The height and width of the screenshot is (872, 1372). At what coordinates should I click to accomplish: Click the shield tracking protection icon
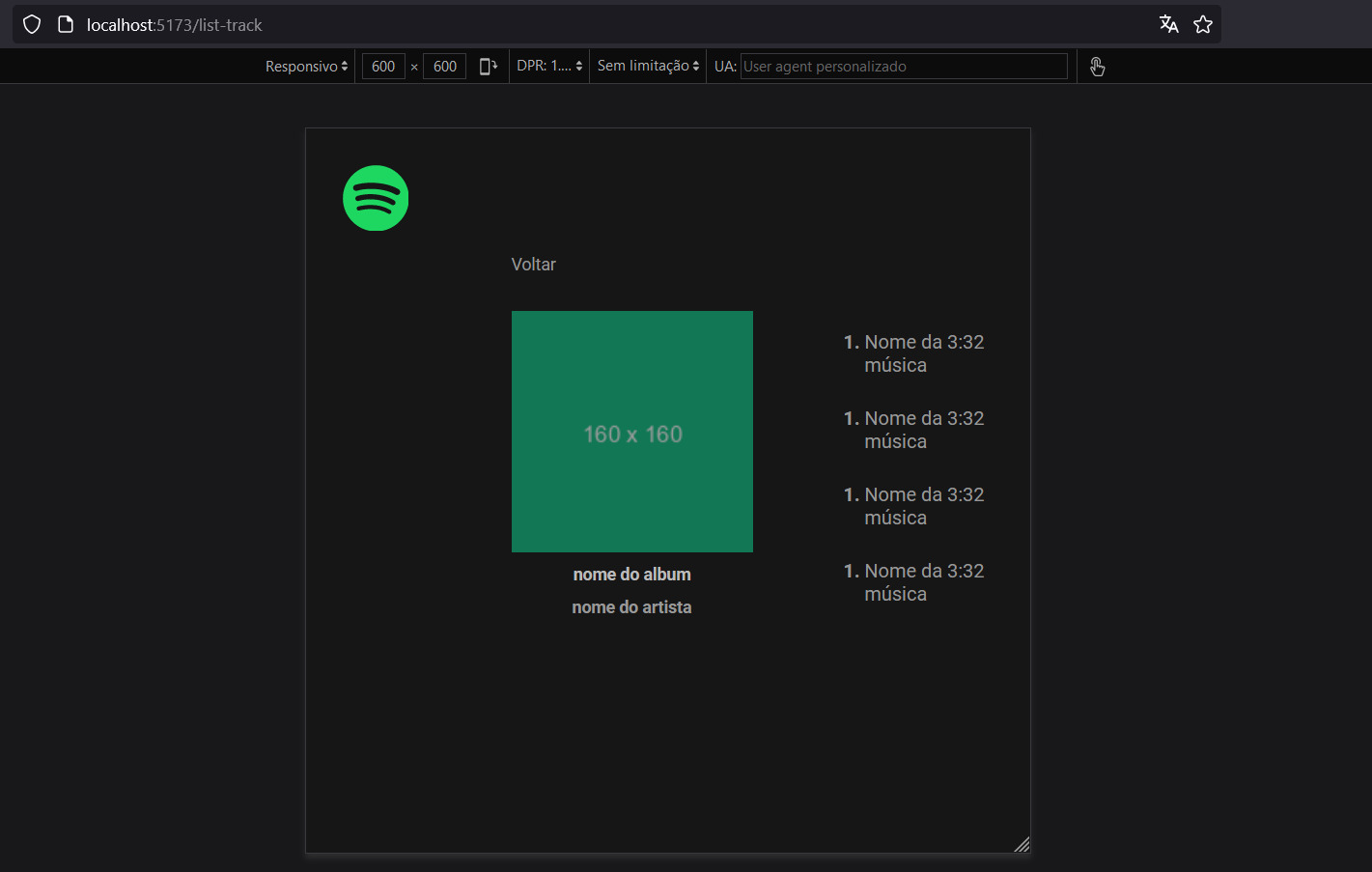click(32, 24)
